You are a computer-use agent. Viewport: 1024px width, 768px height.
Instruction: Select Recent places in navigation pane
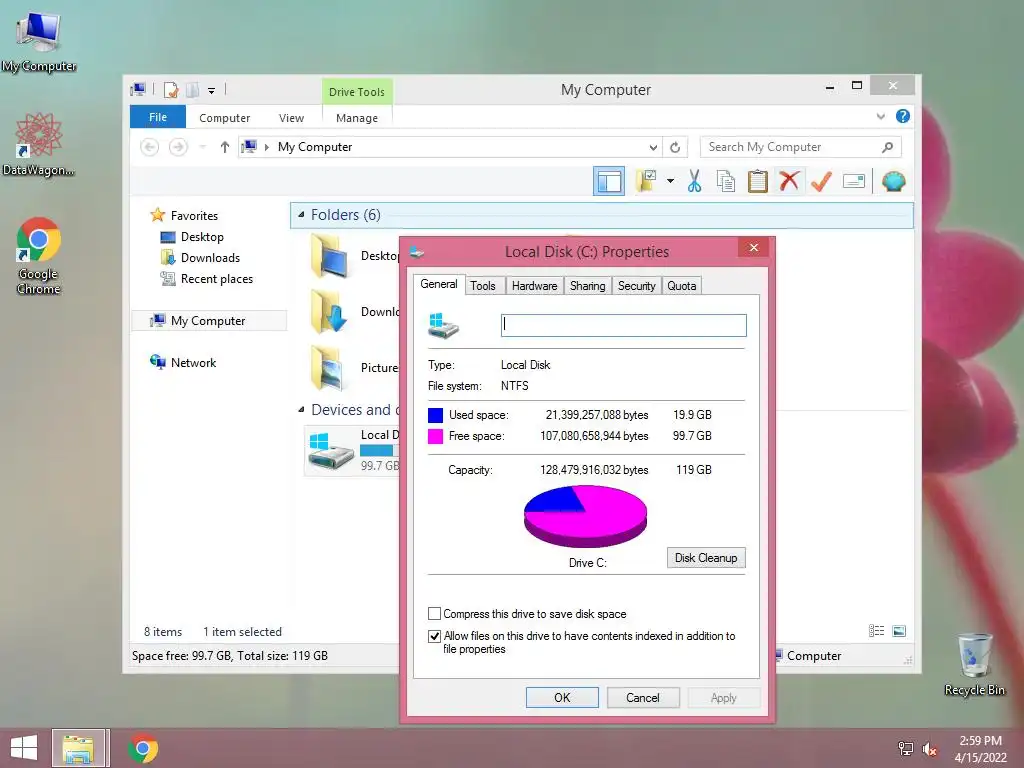tap(216, 279)
